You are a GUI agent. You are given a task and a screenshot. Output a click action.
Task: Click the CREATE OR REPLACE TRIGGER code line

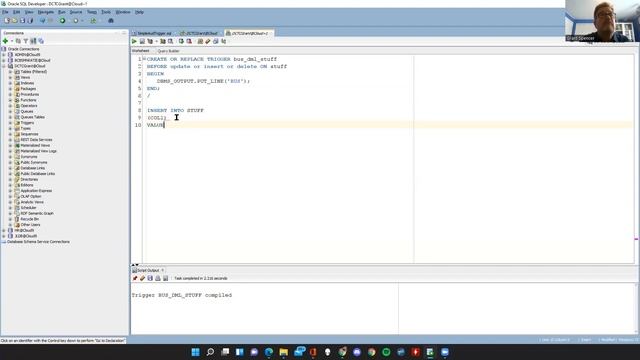click(212, 59)
